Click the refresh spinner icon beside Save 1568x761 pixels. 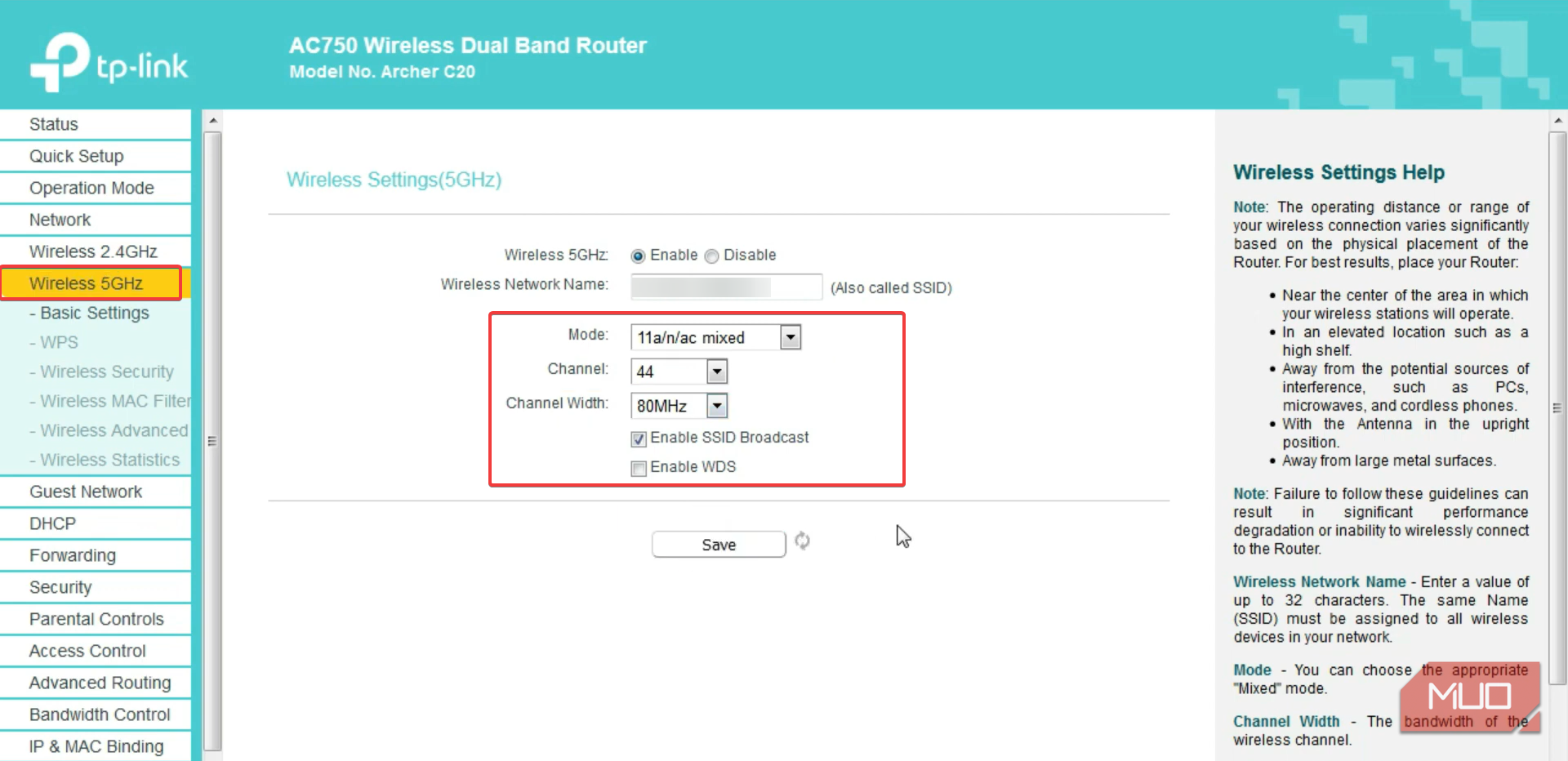click(803, 541)
